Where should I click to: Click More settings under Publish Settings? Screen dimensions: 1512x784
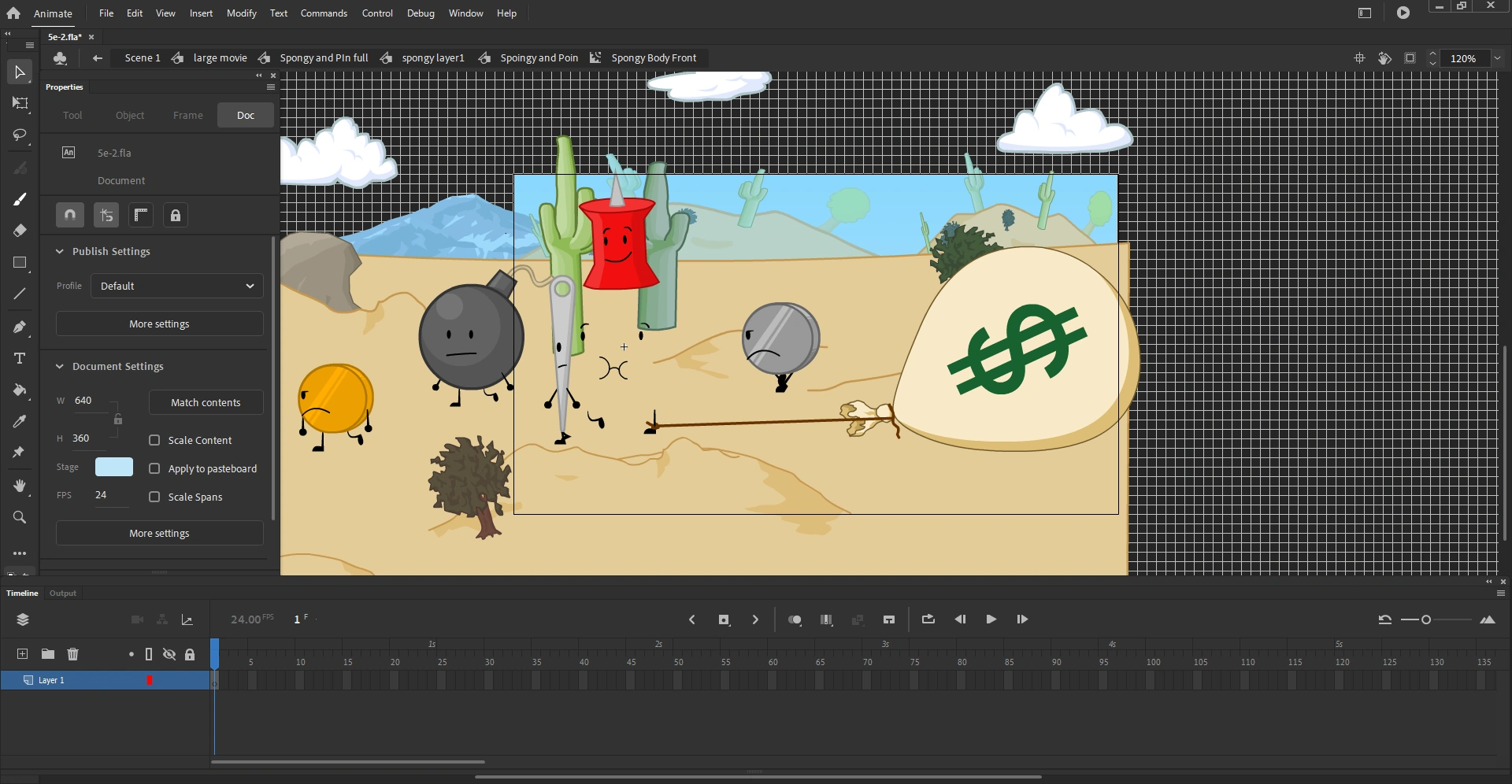(x=159, y=323)
